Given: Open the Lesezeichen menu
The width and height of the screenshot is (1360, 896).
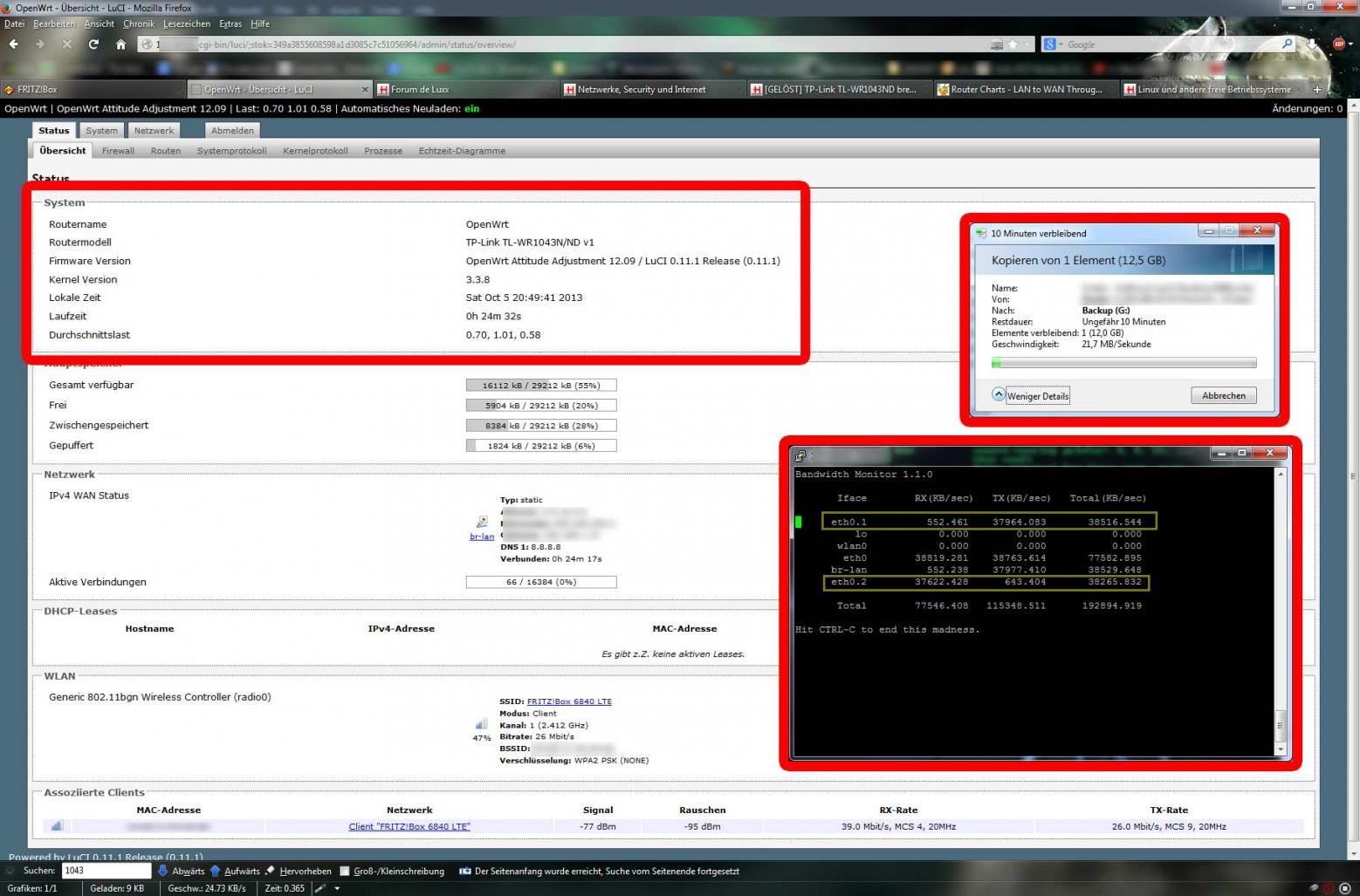Looking at the screenshot, I should tap(187, 24).
